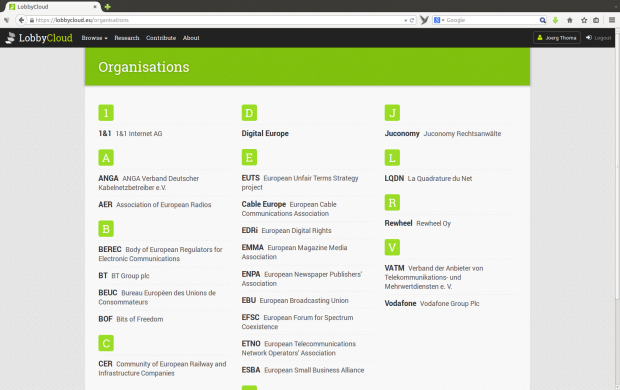Screen dimensions: 620x390
Task: Open AER Association of European Radios
Action: [x=155, y=204]
